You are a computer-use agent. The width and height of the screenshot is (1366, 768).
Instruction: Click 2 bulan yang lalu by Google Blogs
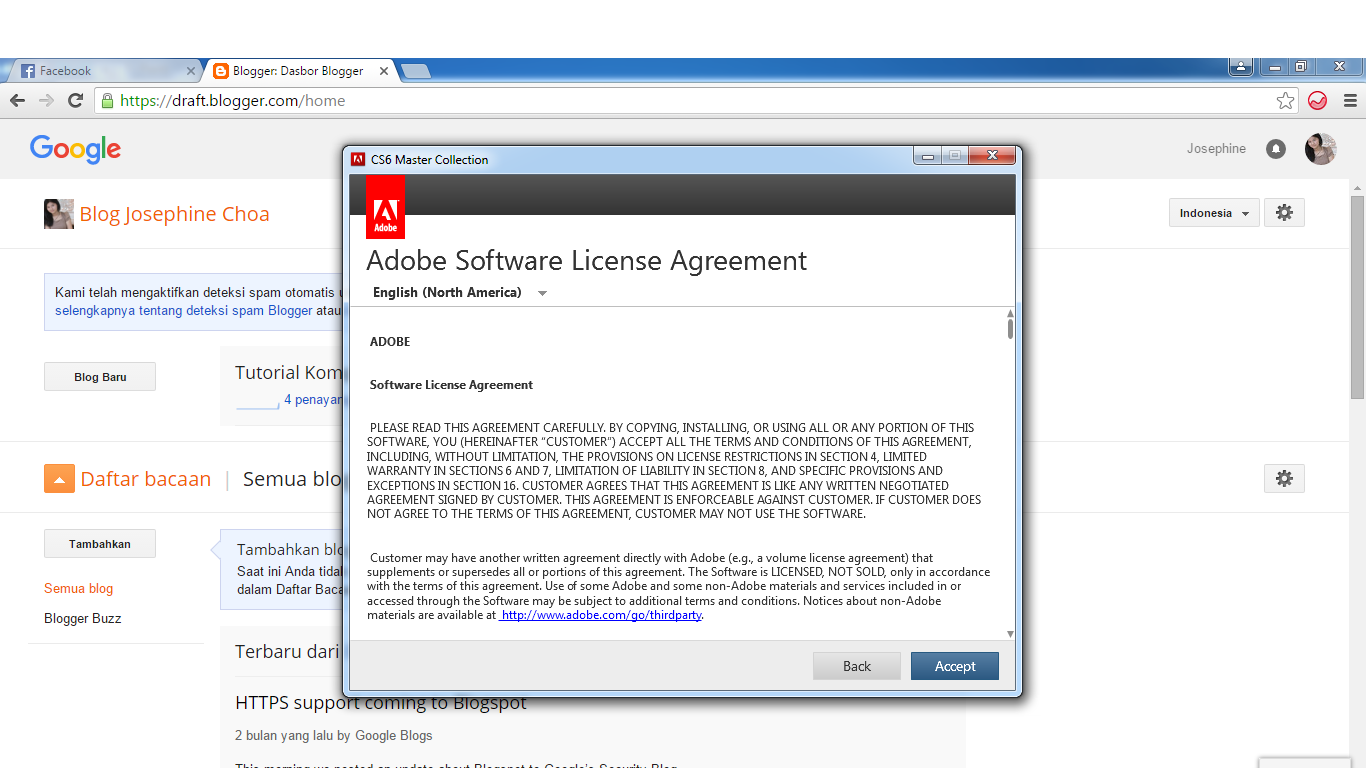coord(334,735)
